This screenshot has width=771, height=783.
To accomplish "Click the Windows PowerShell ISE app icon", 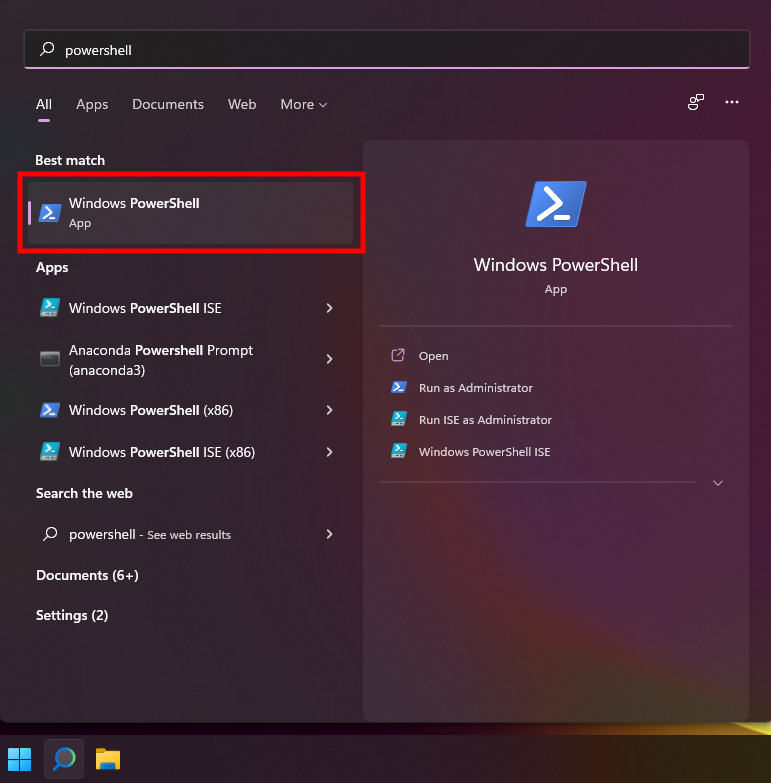I will (50, 308).
